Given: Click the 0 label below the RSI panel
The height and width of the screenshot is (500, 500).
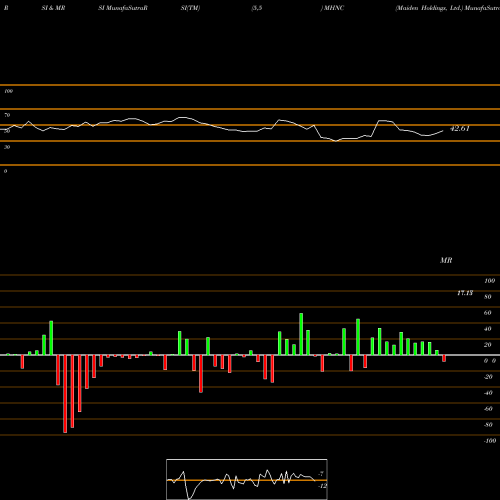Looking at the screenshot, I should pyautogui.click(x=5, y=171).
